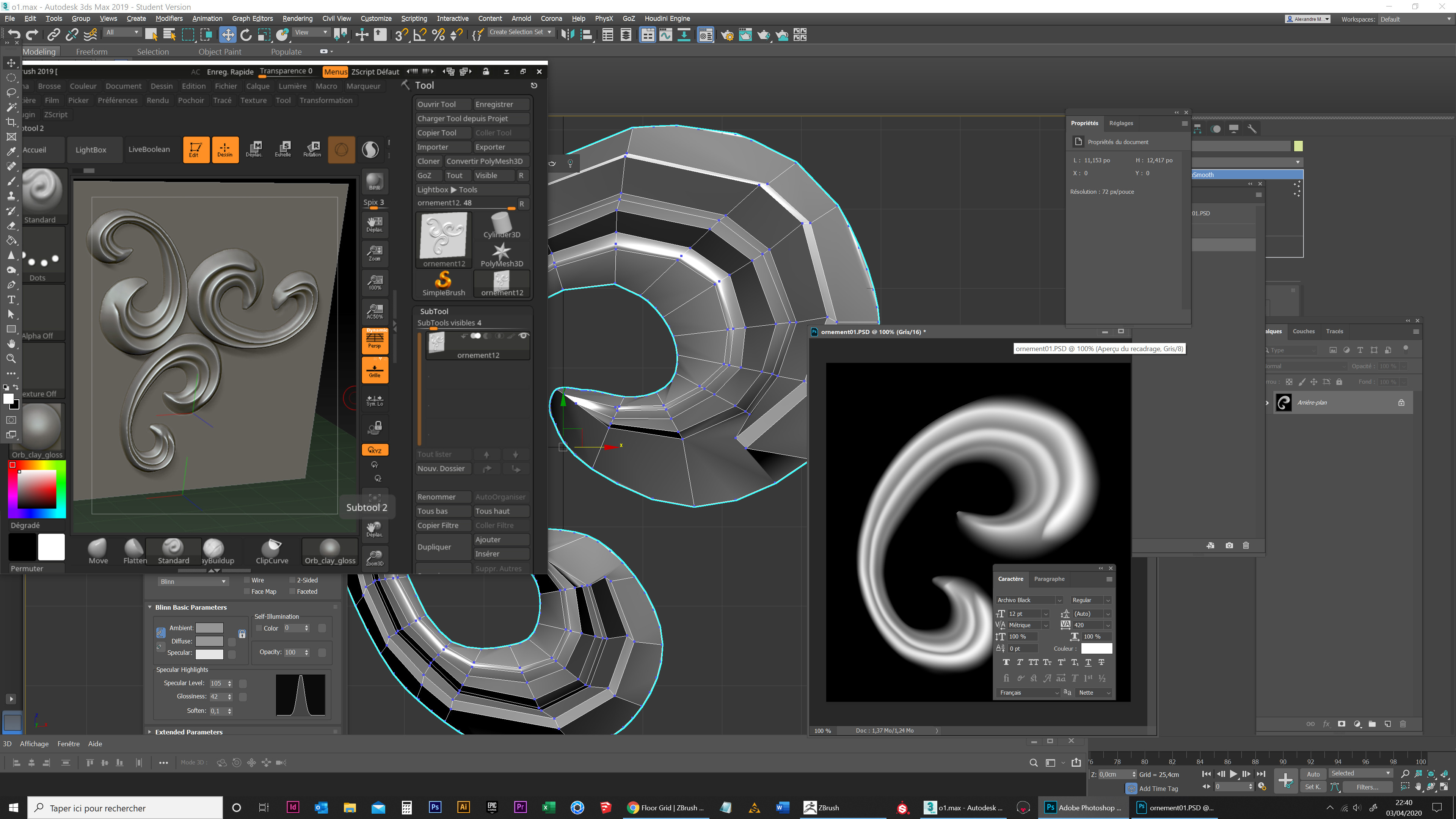This screenshot has width=1456, height=819.
Task: Open the View reference coordinate dropdown
Action: coord(311,32)
